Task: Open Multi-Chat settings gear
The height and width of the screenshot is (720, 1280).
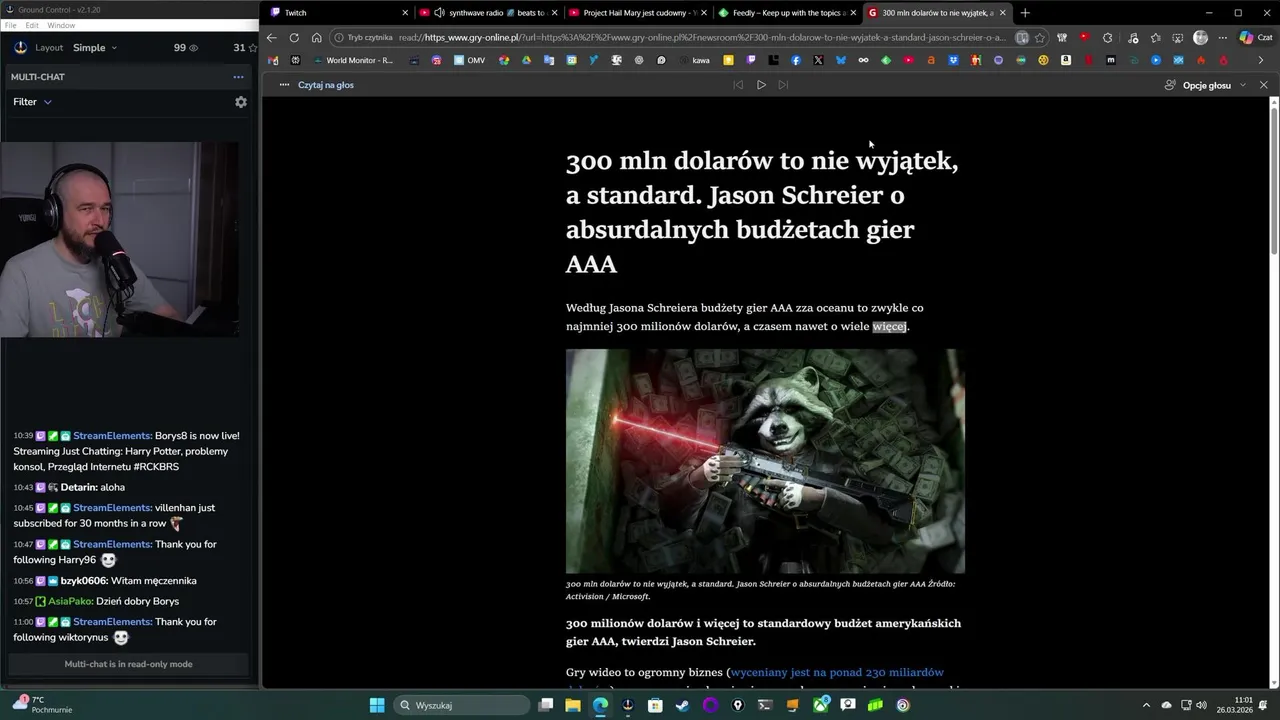Action: (241, 102)
